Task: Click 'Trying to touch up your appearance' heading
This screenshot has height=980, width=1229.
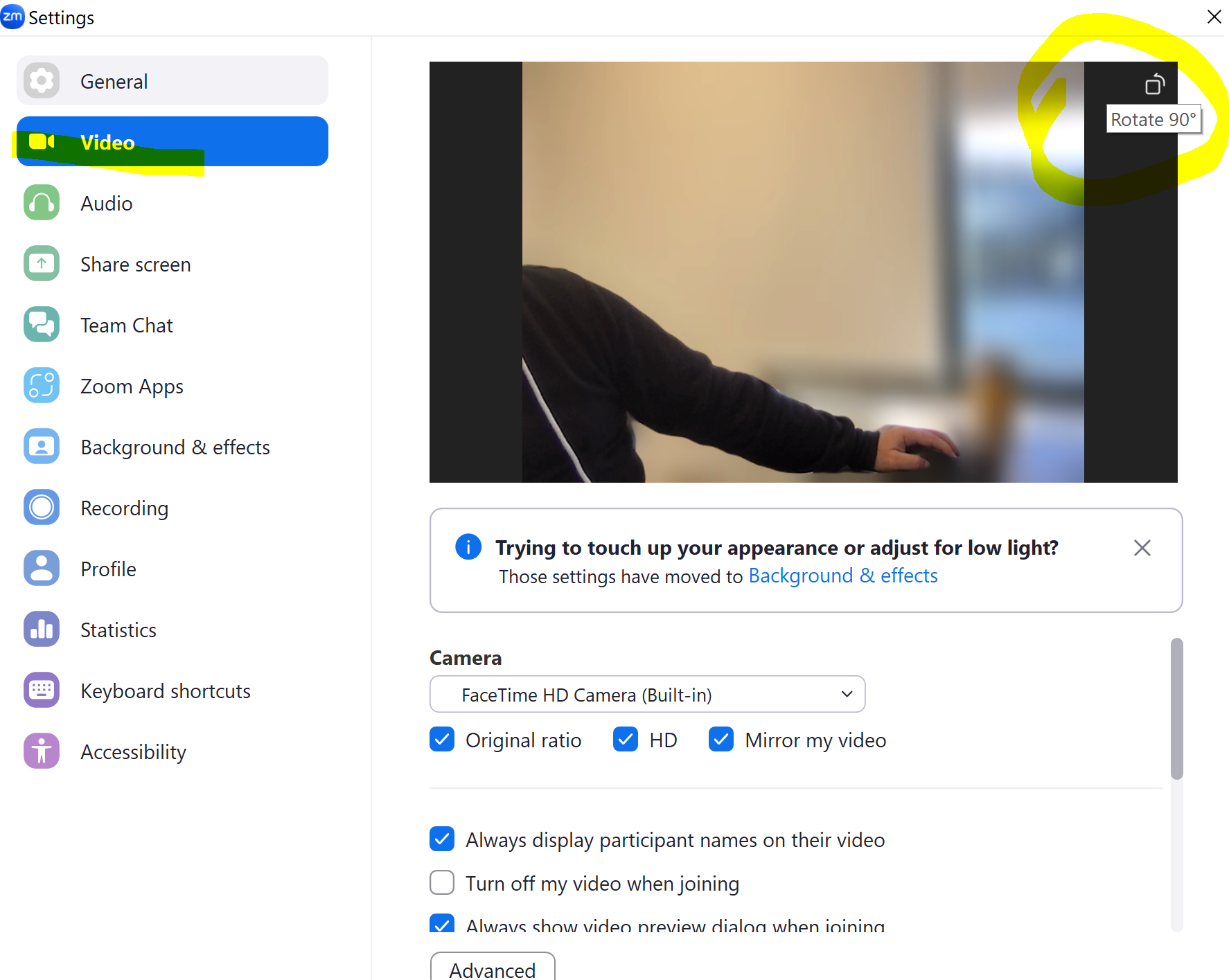Action: pyautogui.click(x=777, y=548)
